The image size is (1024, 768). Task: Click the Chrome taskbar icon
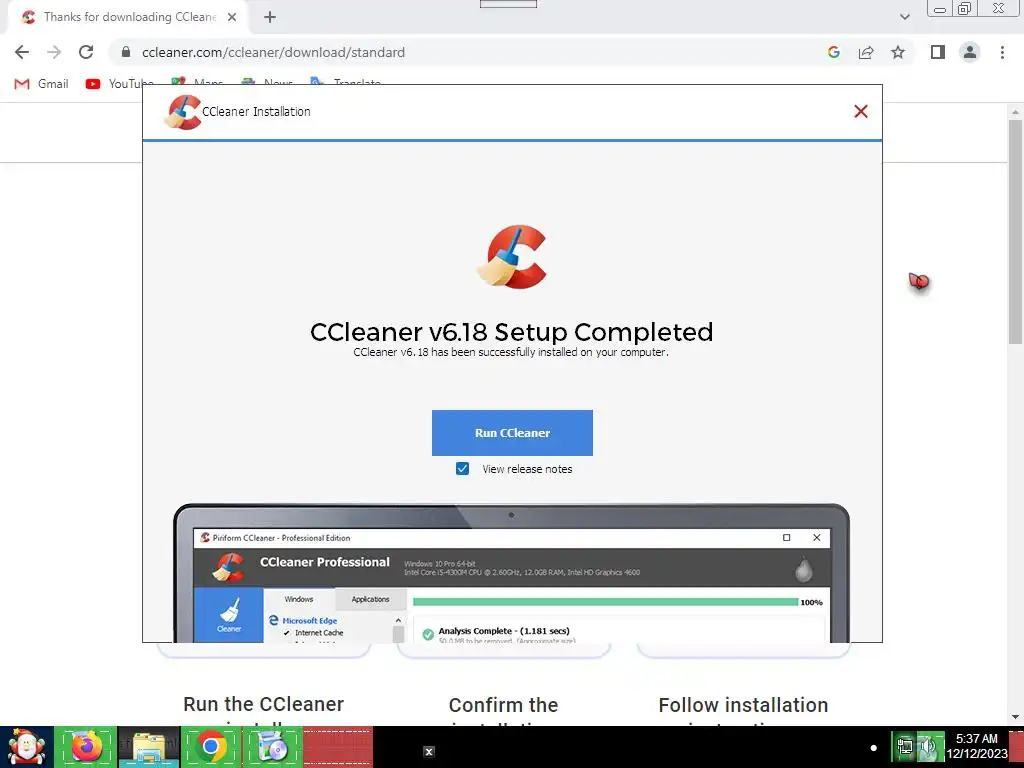point(211,747)
